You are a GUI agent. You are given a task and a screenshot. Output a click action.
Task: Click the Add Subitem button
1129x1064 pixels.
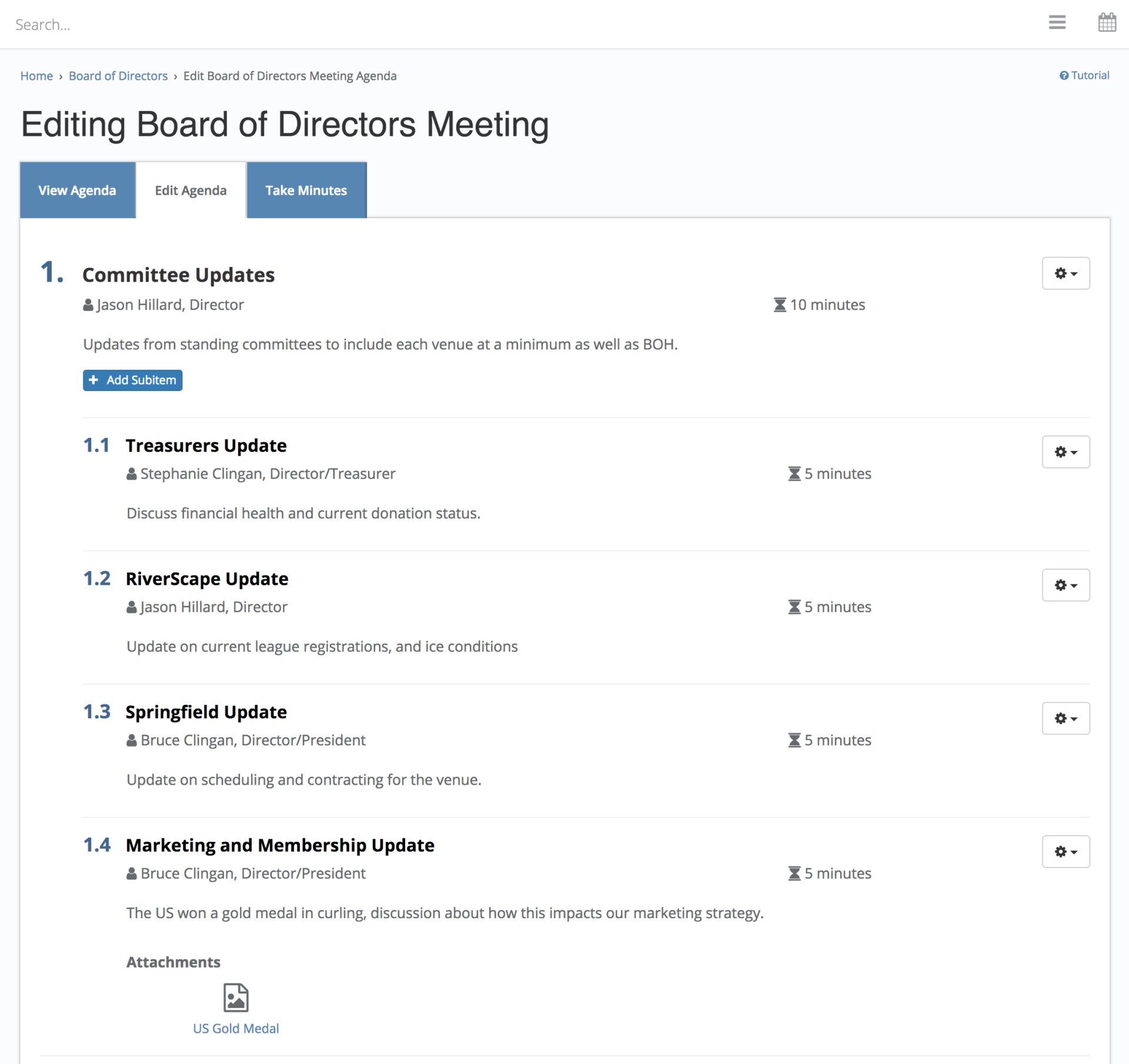pos(132,380)
